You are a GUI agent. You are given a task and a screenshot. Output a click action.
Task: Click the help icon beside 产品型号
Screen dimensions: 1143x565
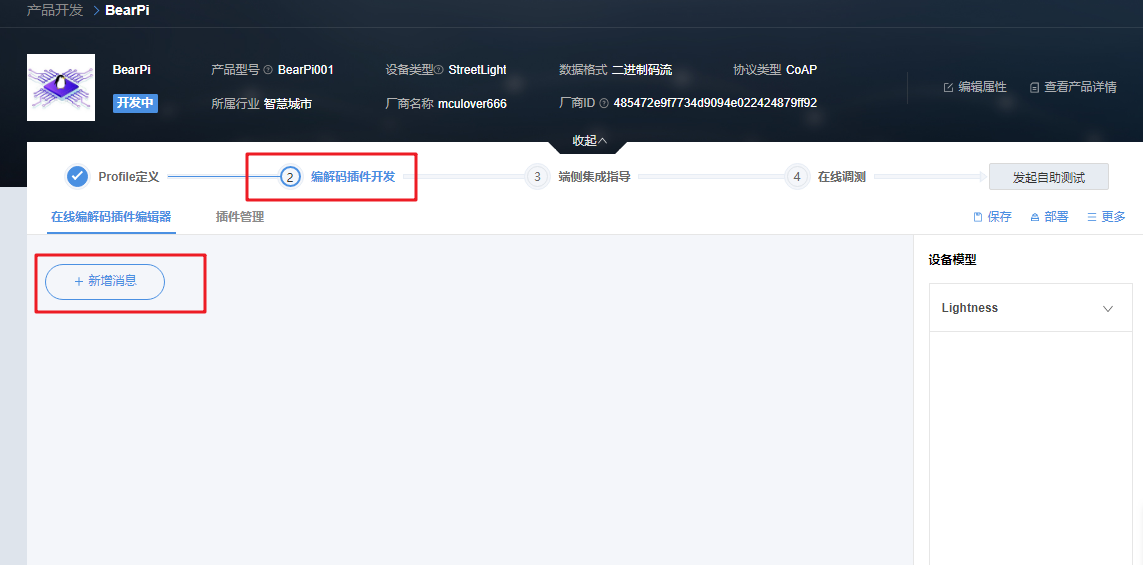click(x=268, y=70)
